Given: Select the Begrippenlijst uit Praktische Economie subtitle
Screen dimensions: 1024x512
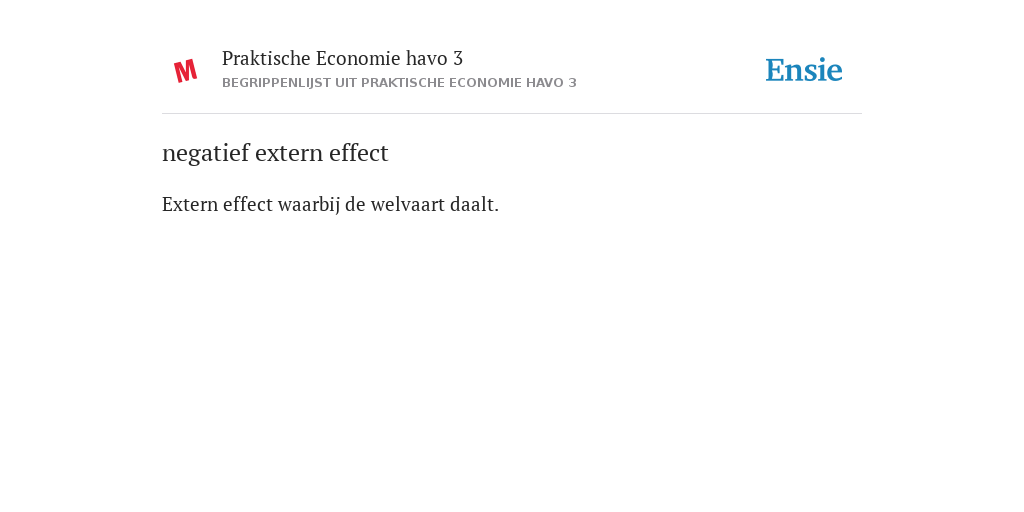Looking at the screenshot, I should click(x=399, y=83).
